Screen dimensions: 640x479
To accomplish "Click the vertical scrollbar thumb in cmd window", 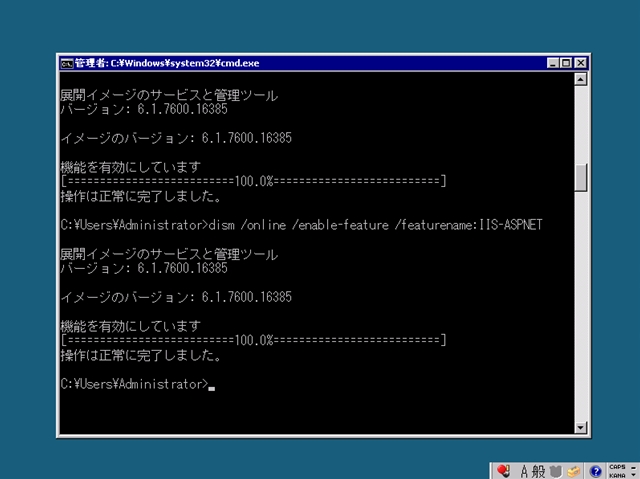I will 580,177.
